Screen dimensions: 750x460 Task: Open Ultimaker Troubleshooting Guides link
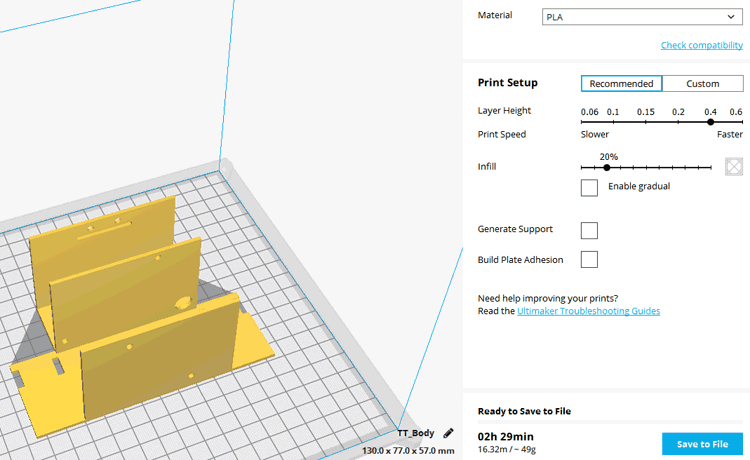[588, 311]
